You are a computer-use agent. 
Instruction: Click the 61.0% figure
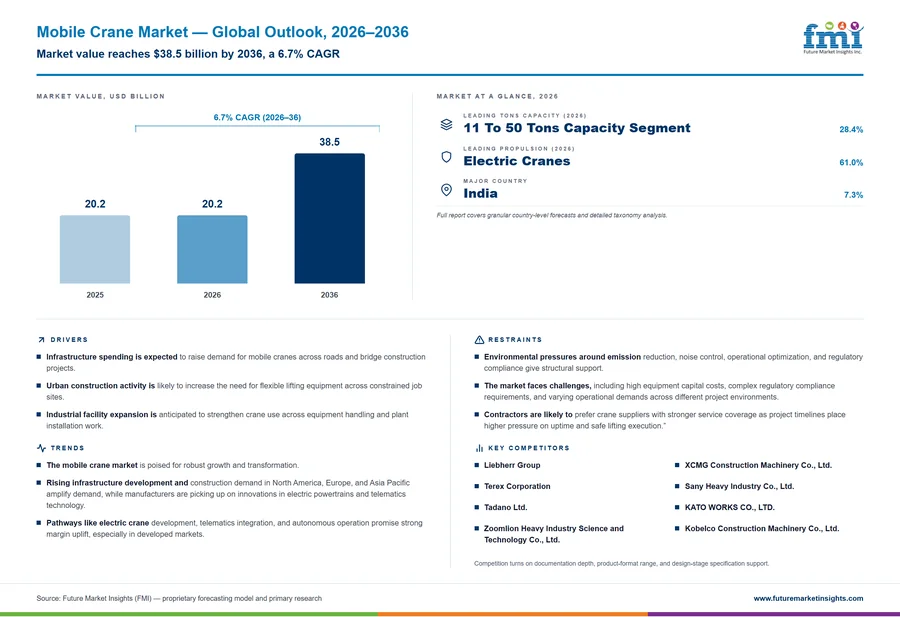(851, 162)
